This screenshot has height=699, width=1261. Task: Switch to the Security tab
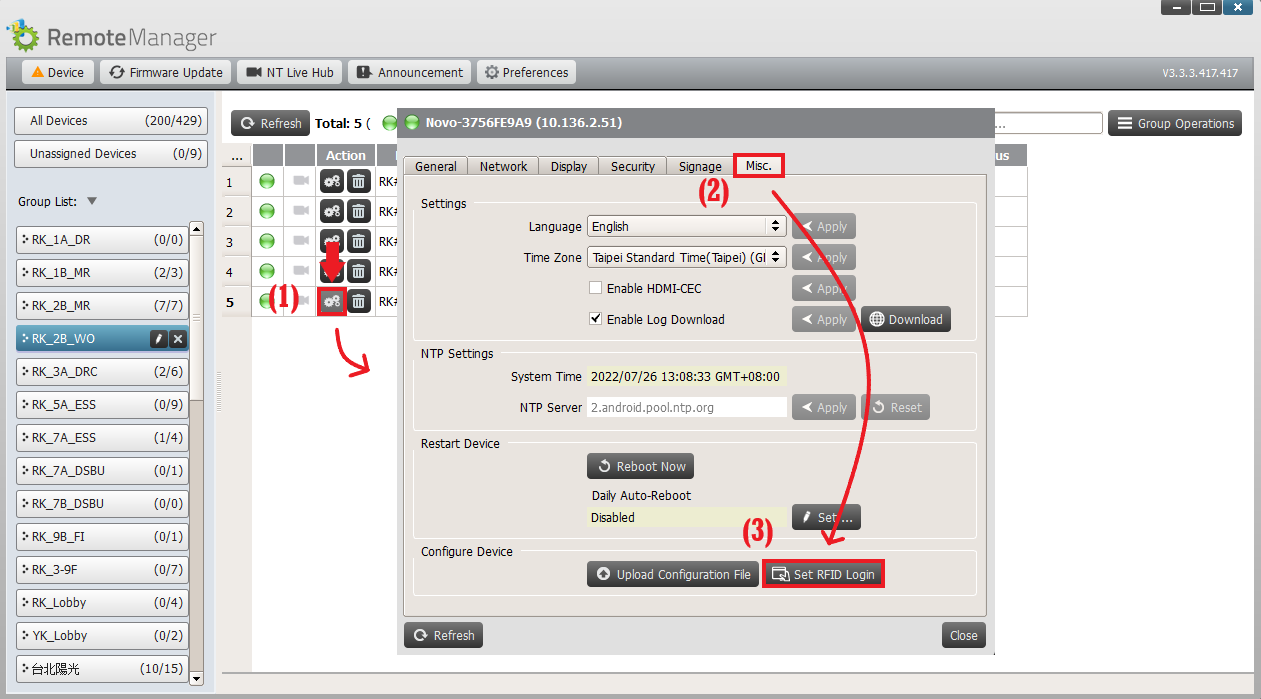(x=632, y=166)
